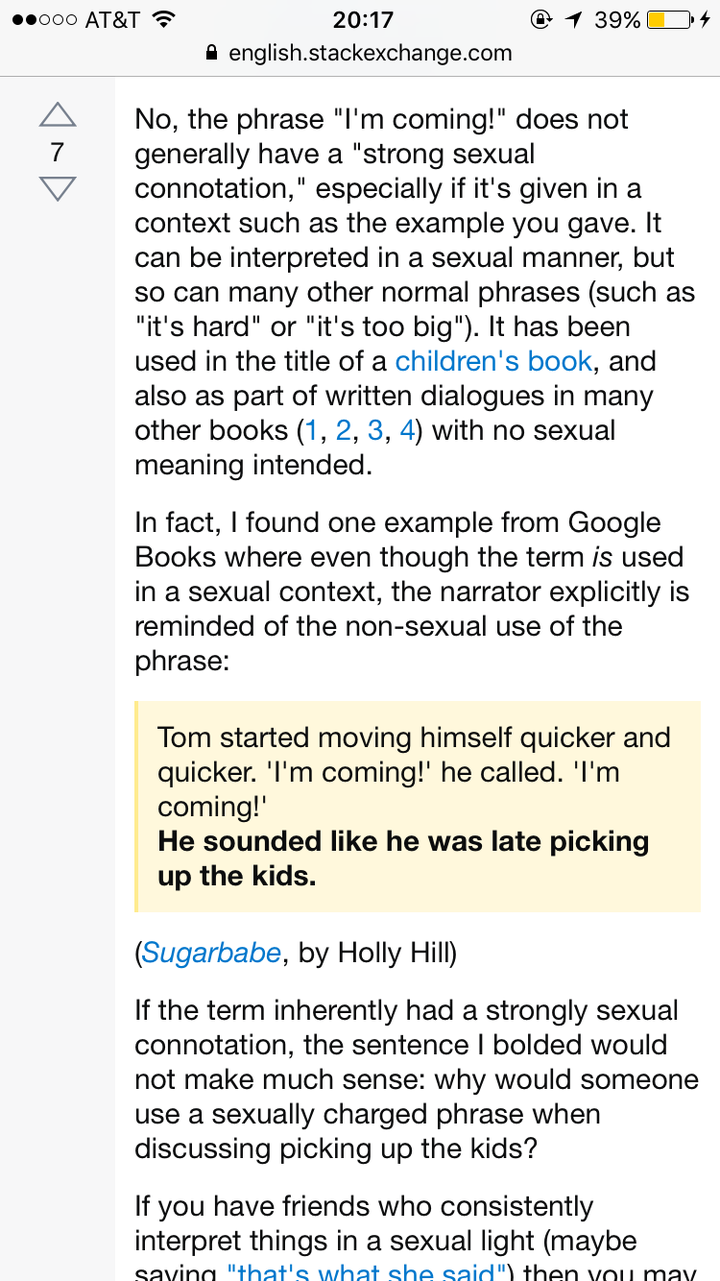720x1281 pixels.
Task: Tap the Wi-Fi status icon
Action: pyautogui.click(x=164, y=19)
